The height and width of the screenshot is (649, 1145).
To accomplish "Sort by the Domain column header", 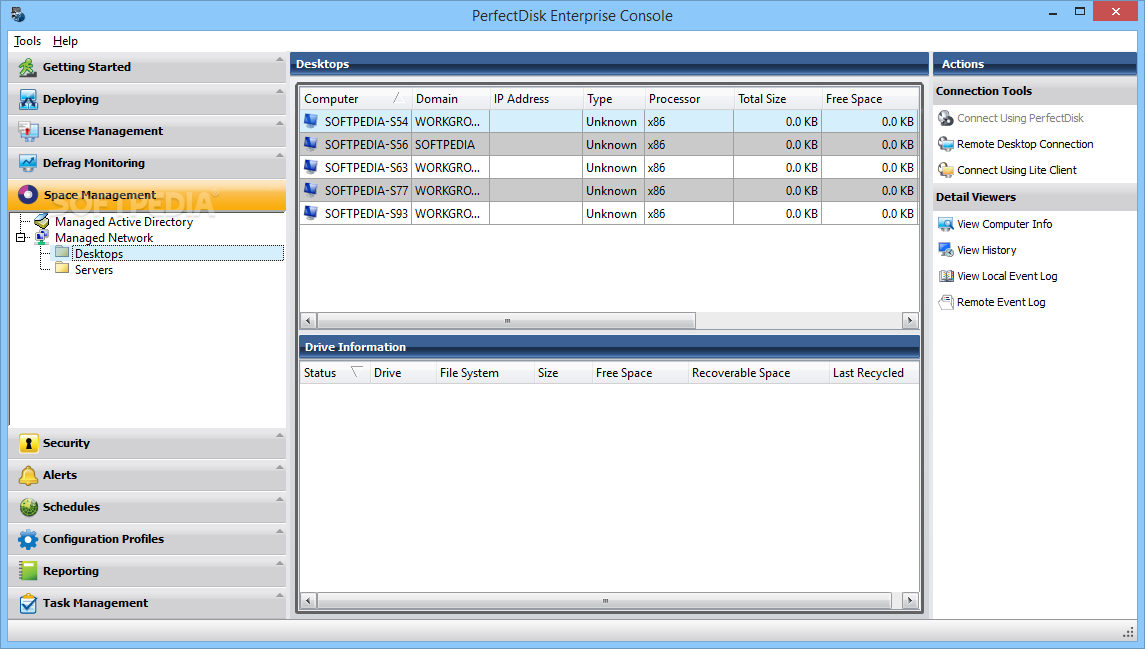I will coord(451,99).
